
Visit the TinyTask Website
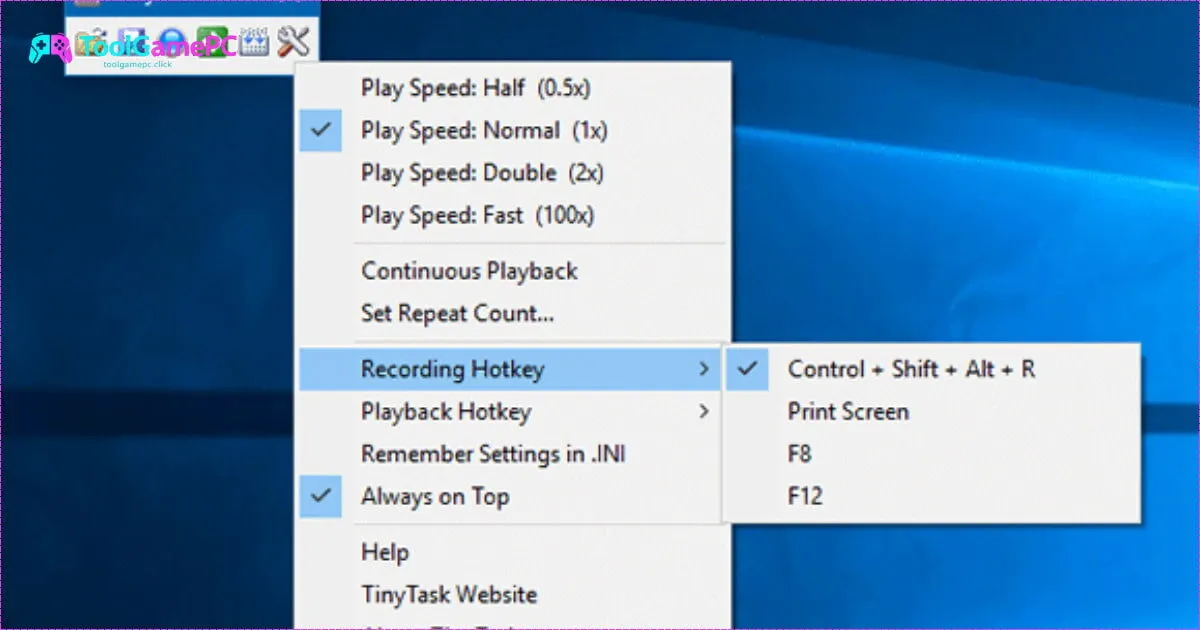[449, 593]
